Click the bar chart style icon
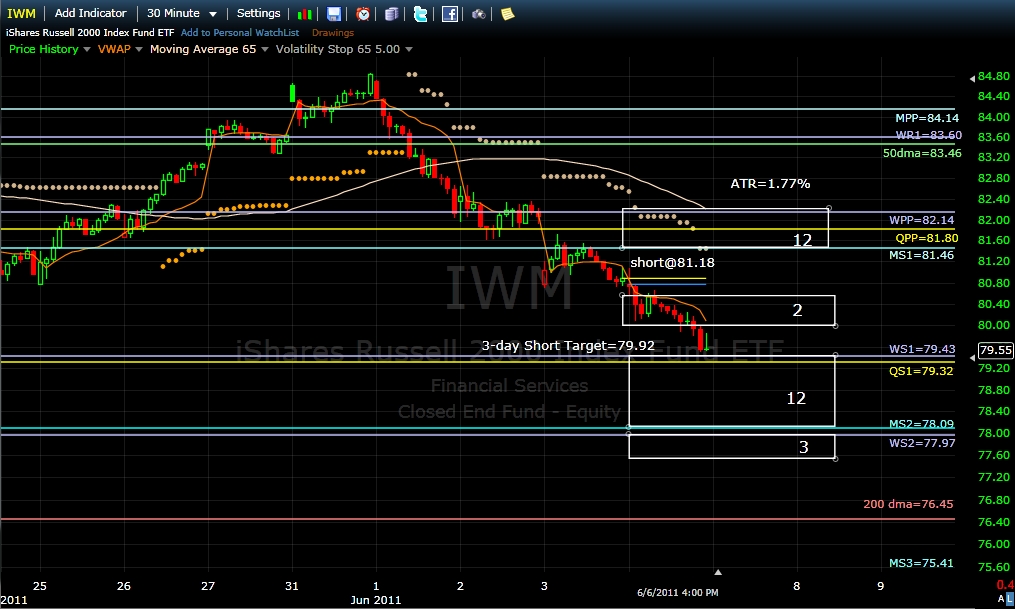Image resolution: width=1015 pixels, height=609 pixels. point(307,14)
